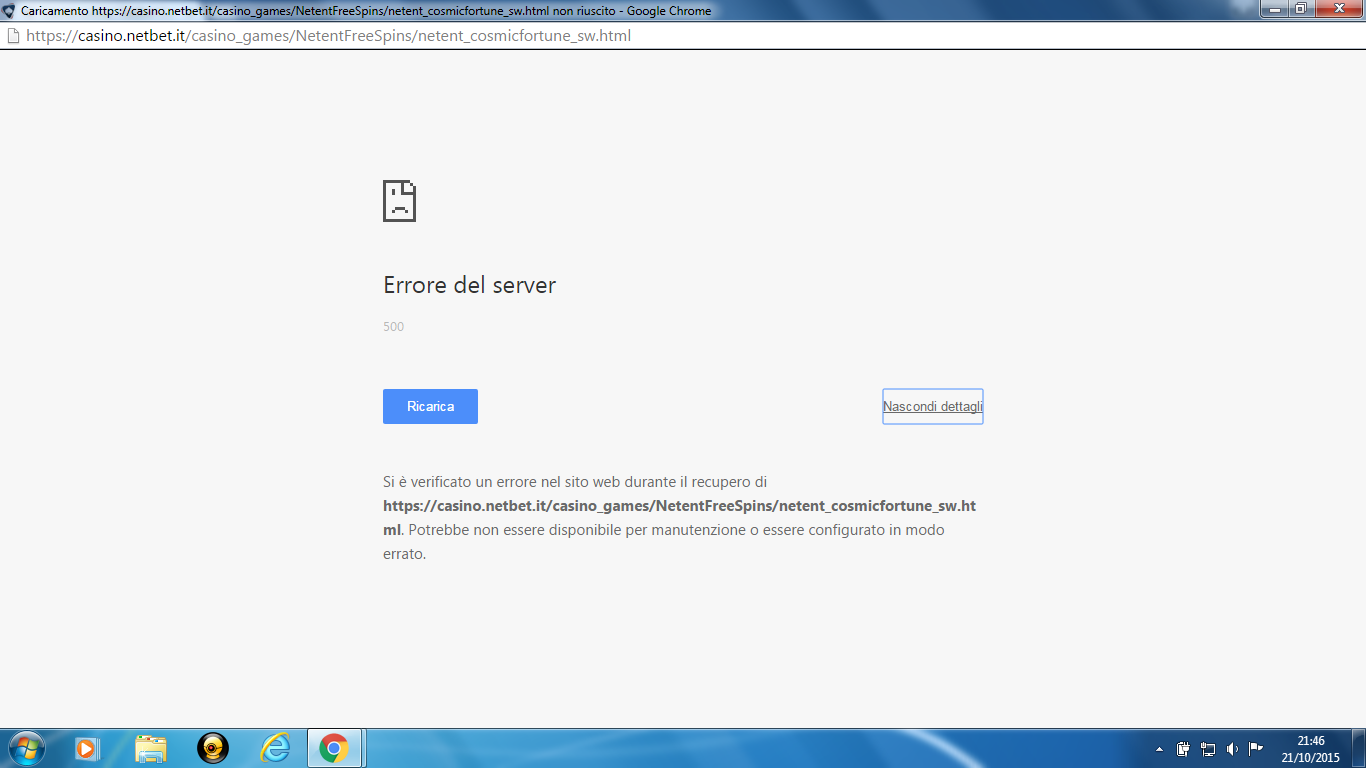The width and height of the screenshot is (1366, 768).
Task: Click the sad page error icon
Action: click(399, 201)
